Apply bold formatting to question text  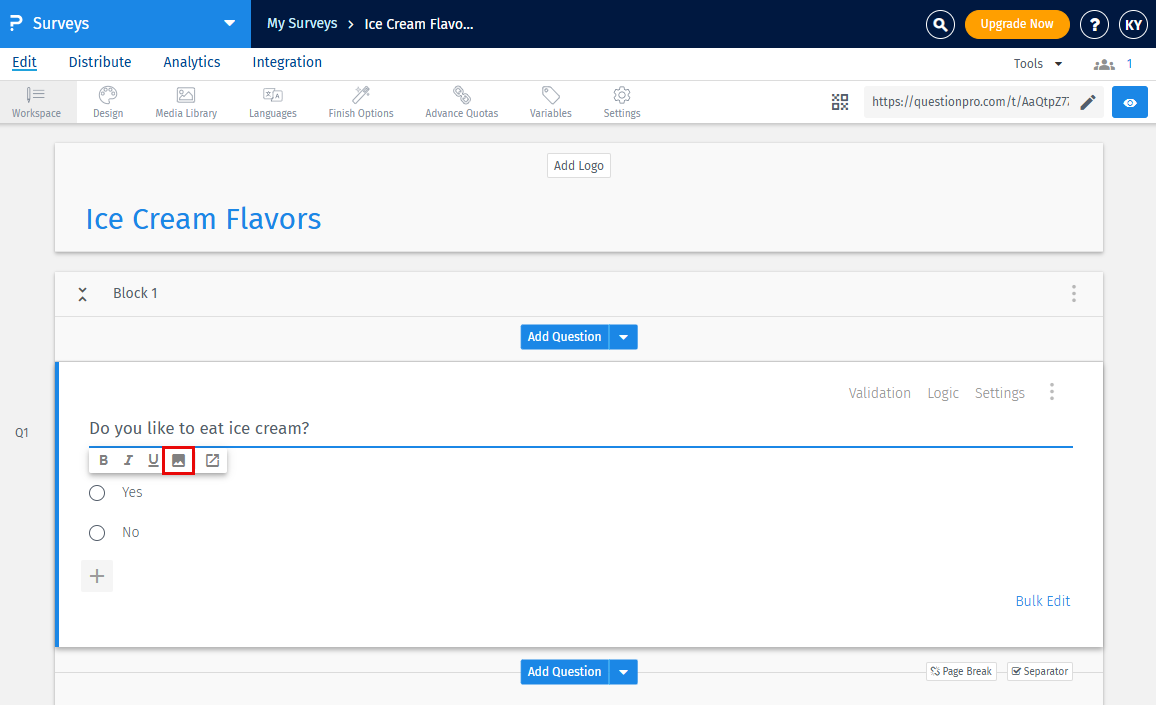103,461
